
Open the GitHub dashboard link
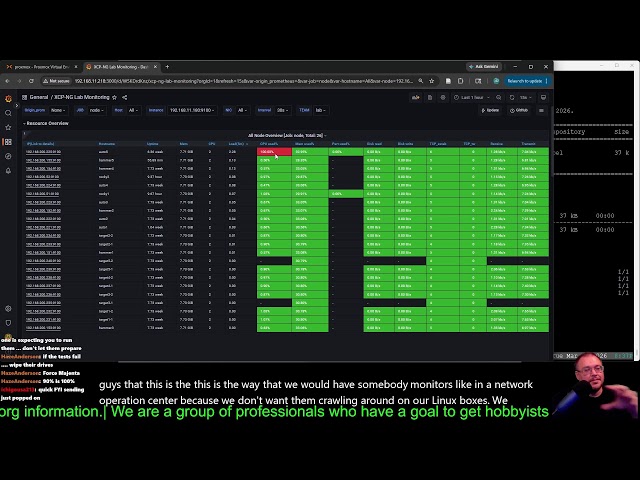click(519, 110)
